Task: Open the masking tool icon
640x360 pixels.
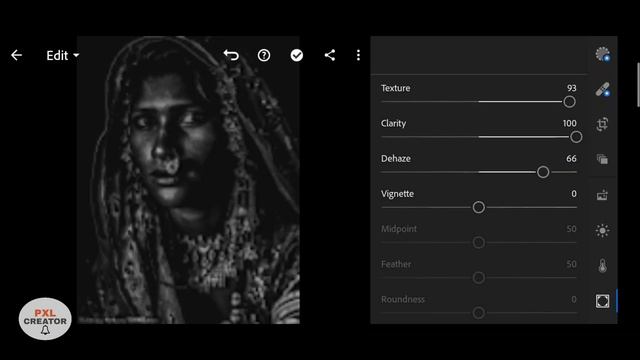Action: (x=602, y=54)
